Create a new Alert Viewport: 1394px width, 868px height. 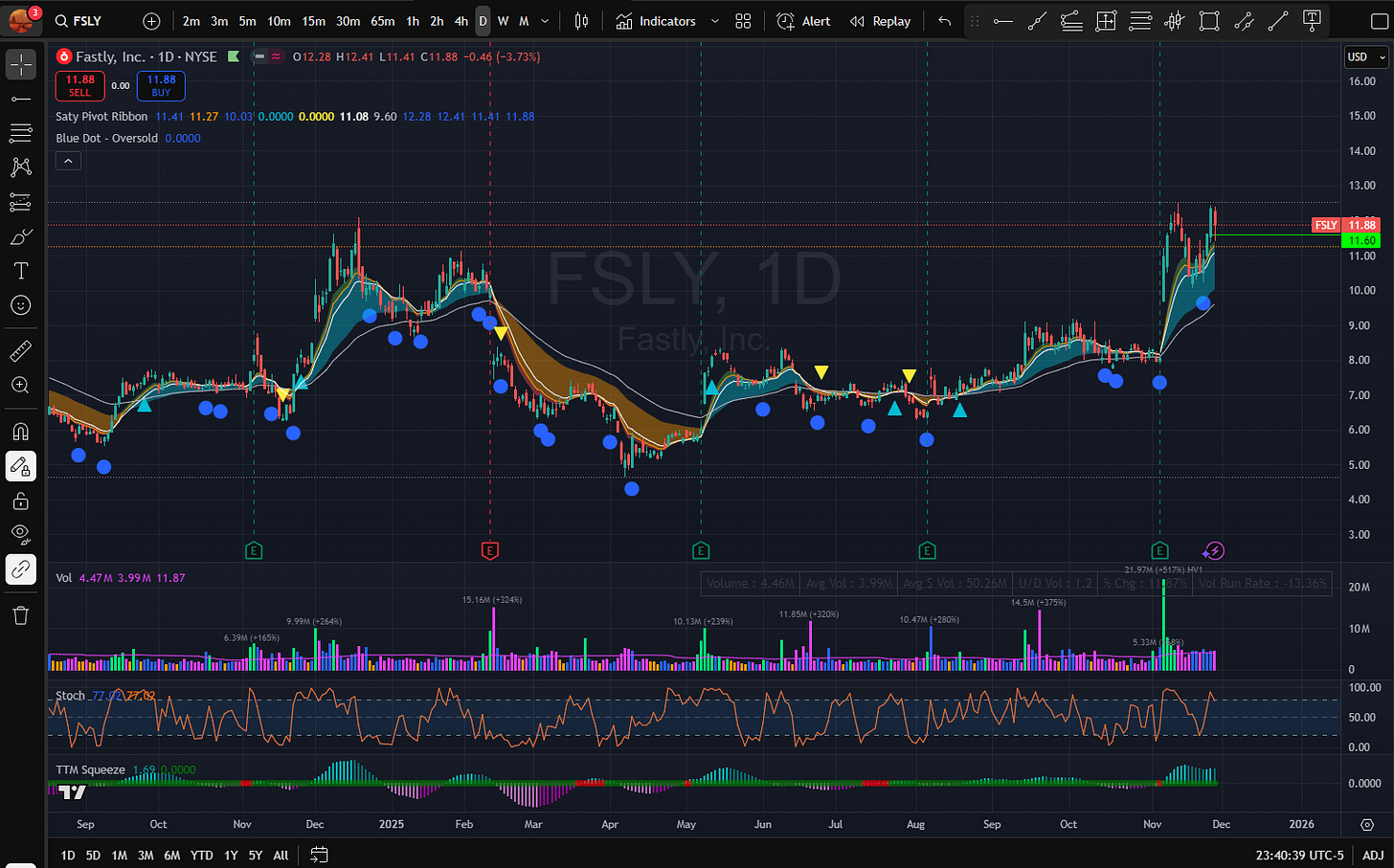click(803, 21)
